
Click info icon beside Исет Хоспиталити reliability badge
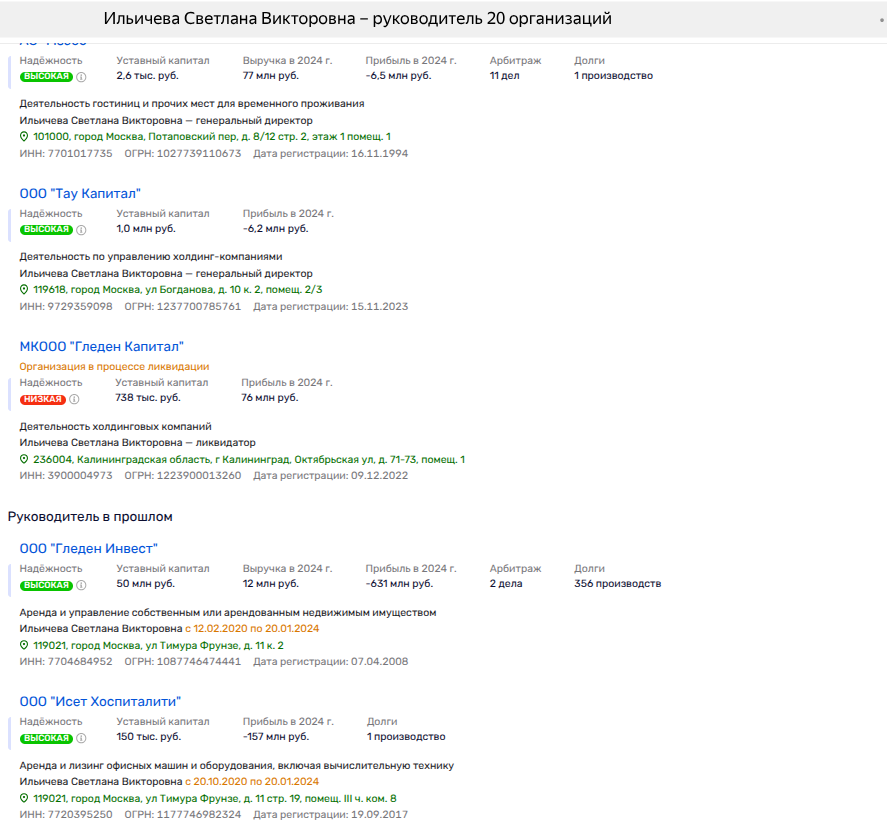click(x=82, y=739)
